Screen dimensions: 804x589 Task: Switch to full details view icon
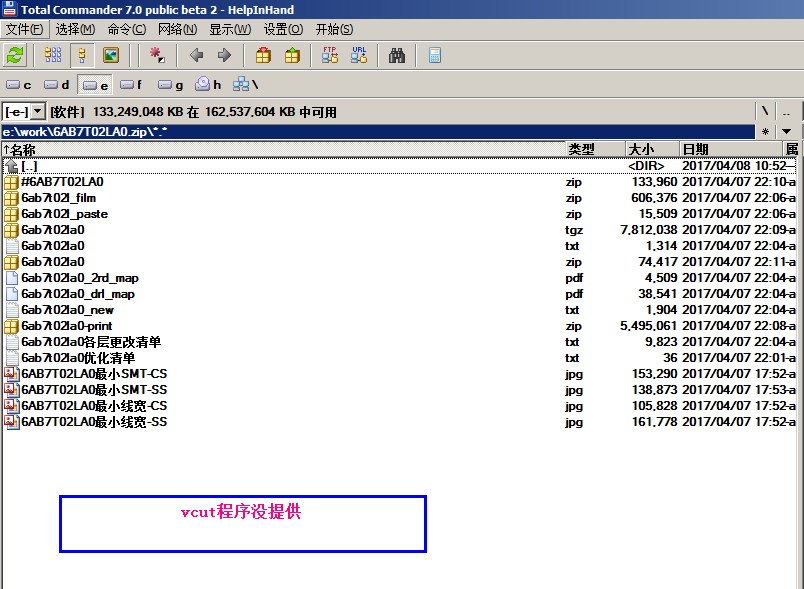(82, 55)
